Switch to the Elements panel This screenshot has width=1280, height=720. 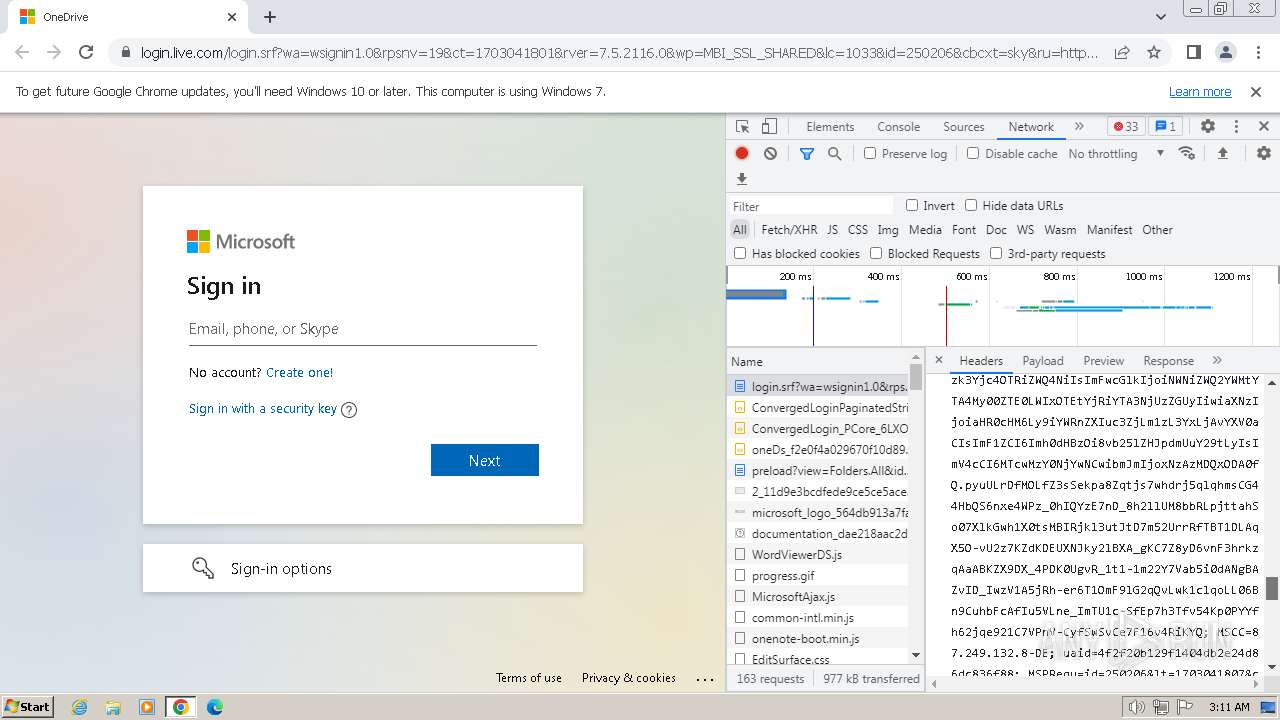click(830, 127)
